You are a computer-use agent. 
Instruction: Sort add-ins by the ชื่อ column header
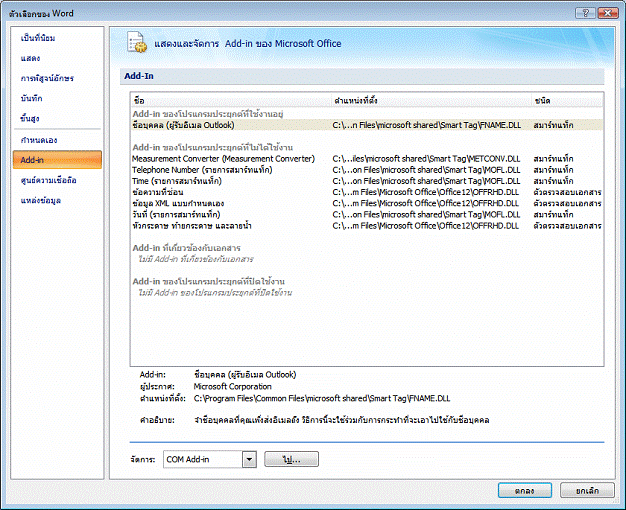click(x=230, y=101)
